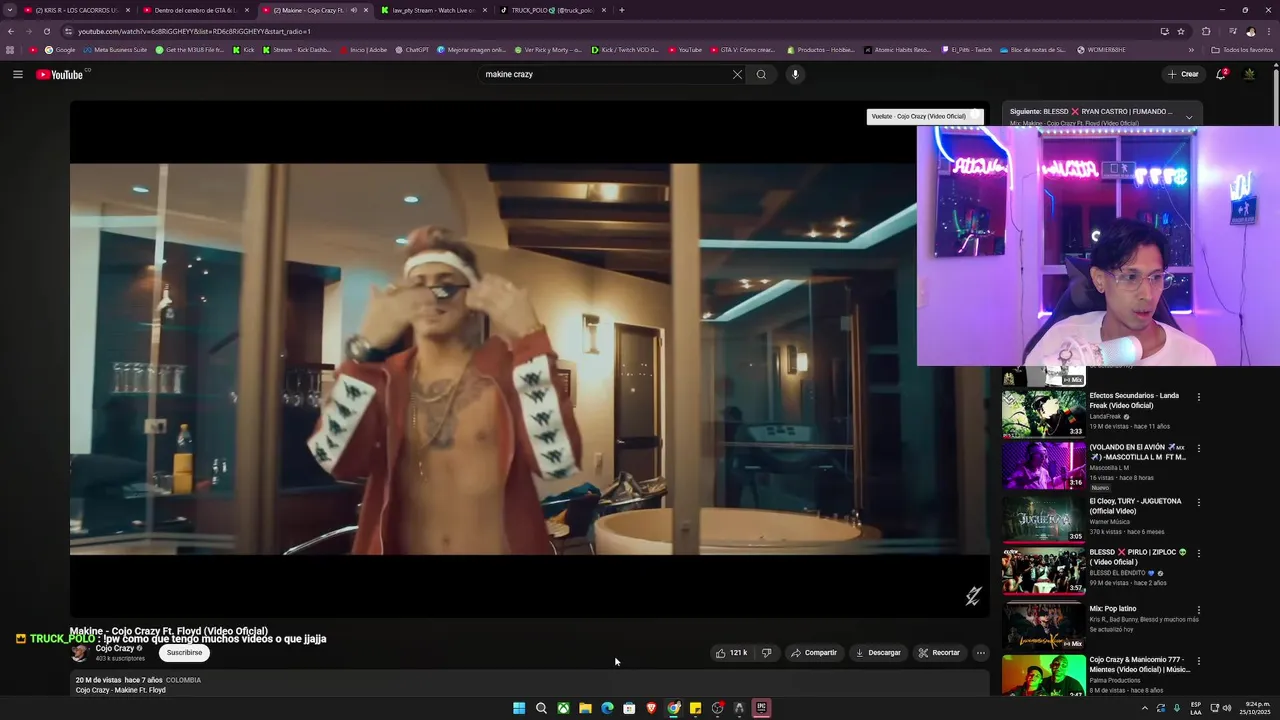Open Epic Games launcher in taskbar
The width and height of the screenshot is (1280, 720).
761,708
